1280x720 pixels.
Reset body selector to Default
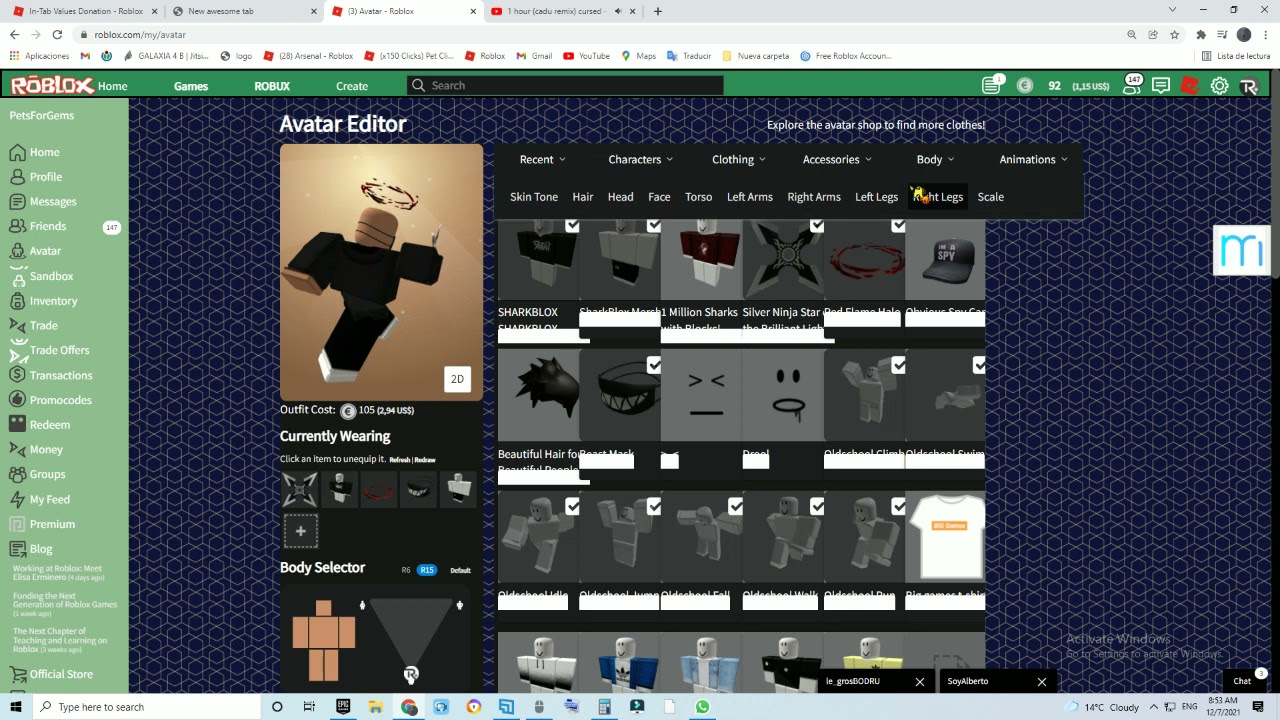pos(460,570)
